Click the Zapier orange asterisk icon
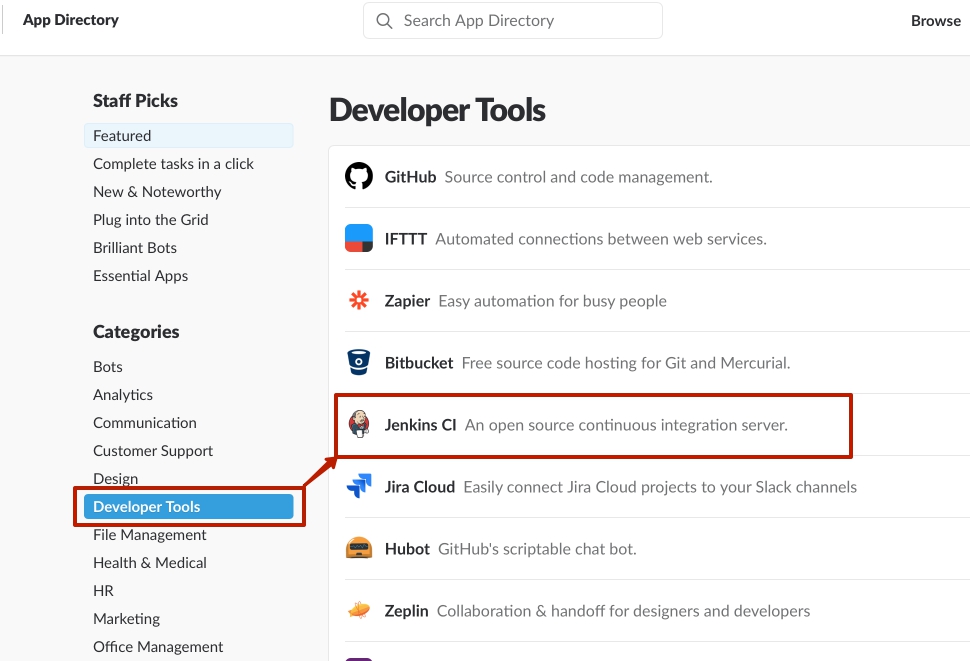Viewport: 970px width, 661px height. 359,301
